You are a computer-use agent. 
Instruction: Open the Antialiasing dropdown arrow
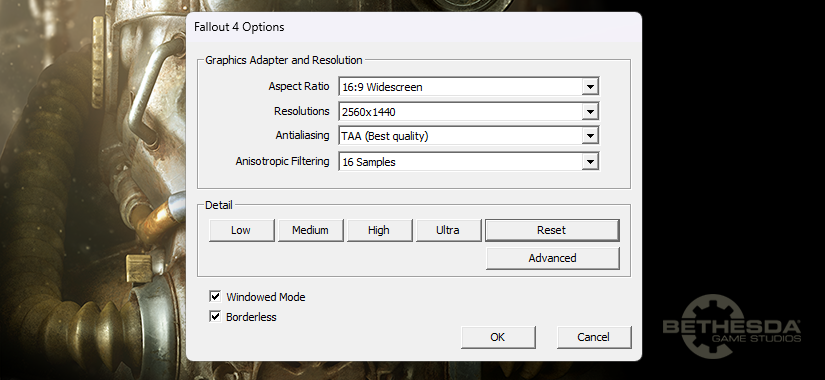pyautogui.click(x=590, y=136)
